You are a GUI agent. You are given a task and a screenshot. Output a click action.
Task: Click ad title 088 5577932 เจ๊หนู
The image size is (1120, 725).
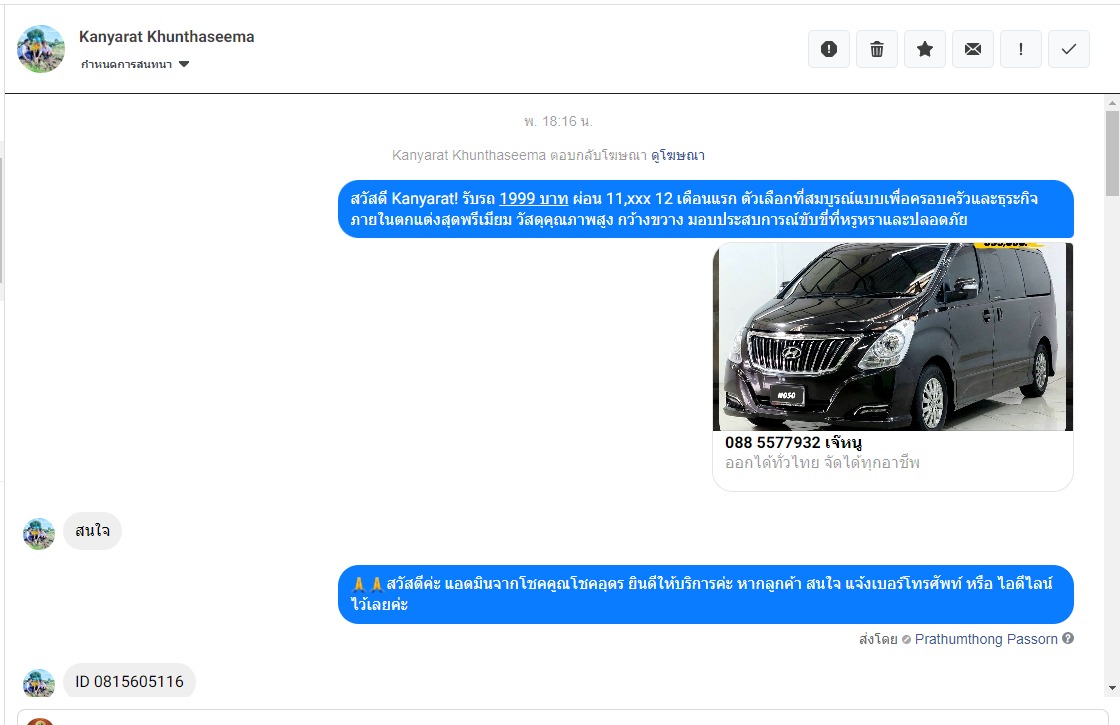[794, 442]
